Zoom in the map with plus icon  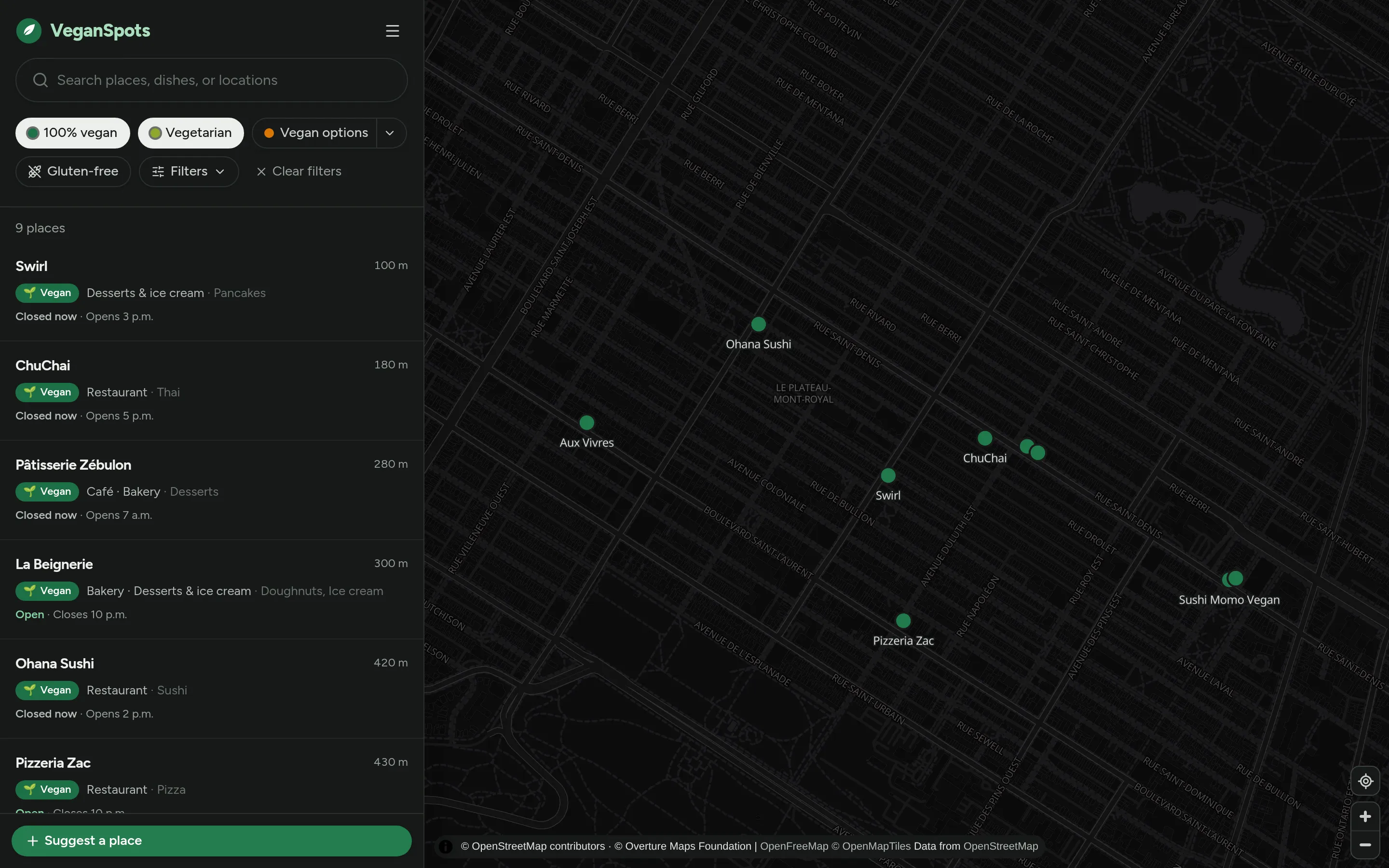click(1365, 816)
